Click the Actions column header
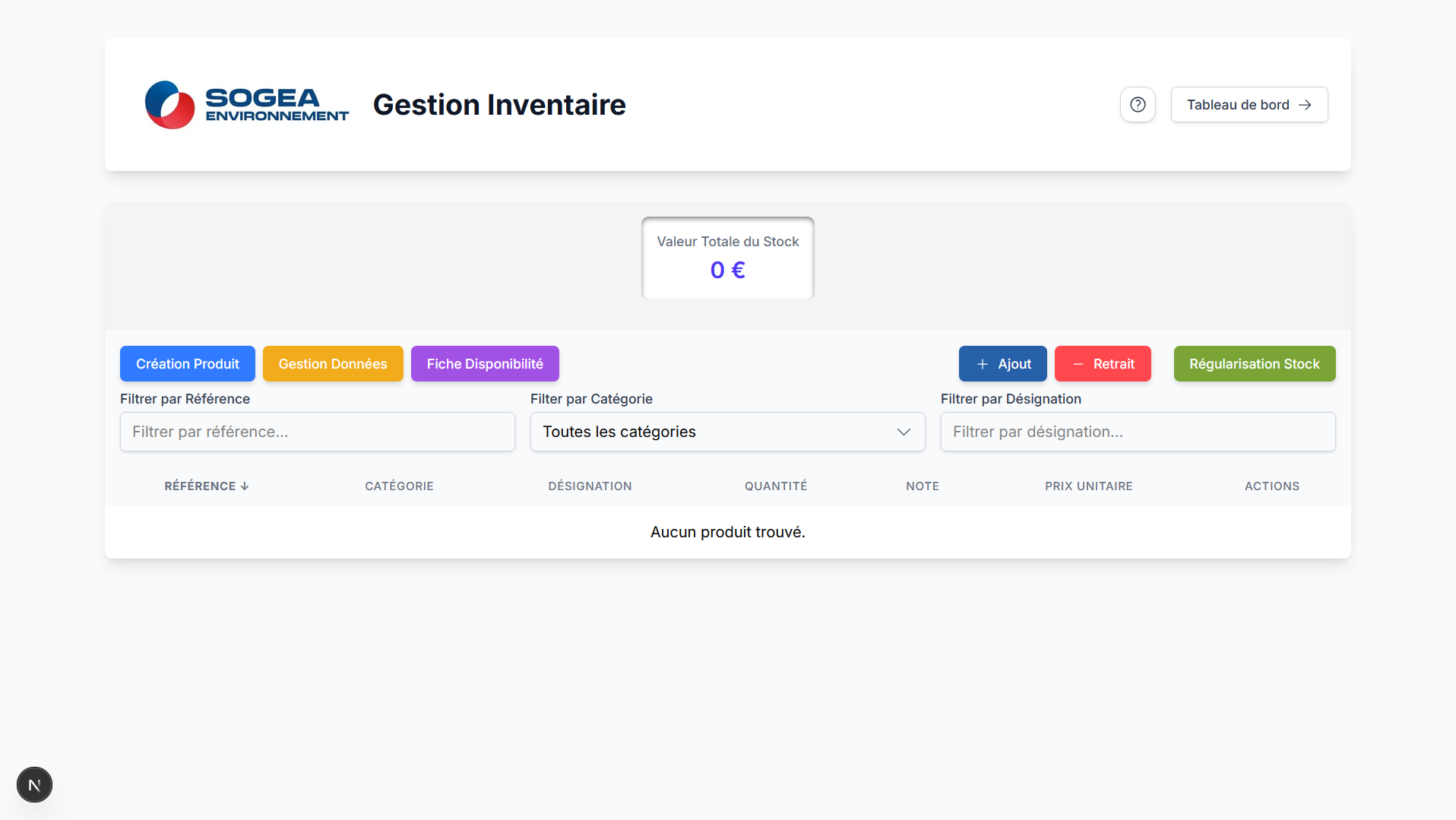 point(1272,486)
